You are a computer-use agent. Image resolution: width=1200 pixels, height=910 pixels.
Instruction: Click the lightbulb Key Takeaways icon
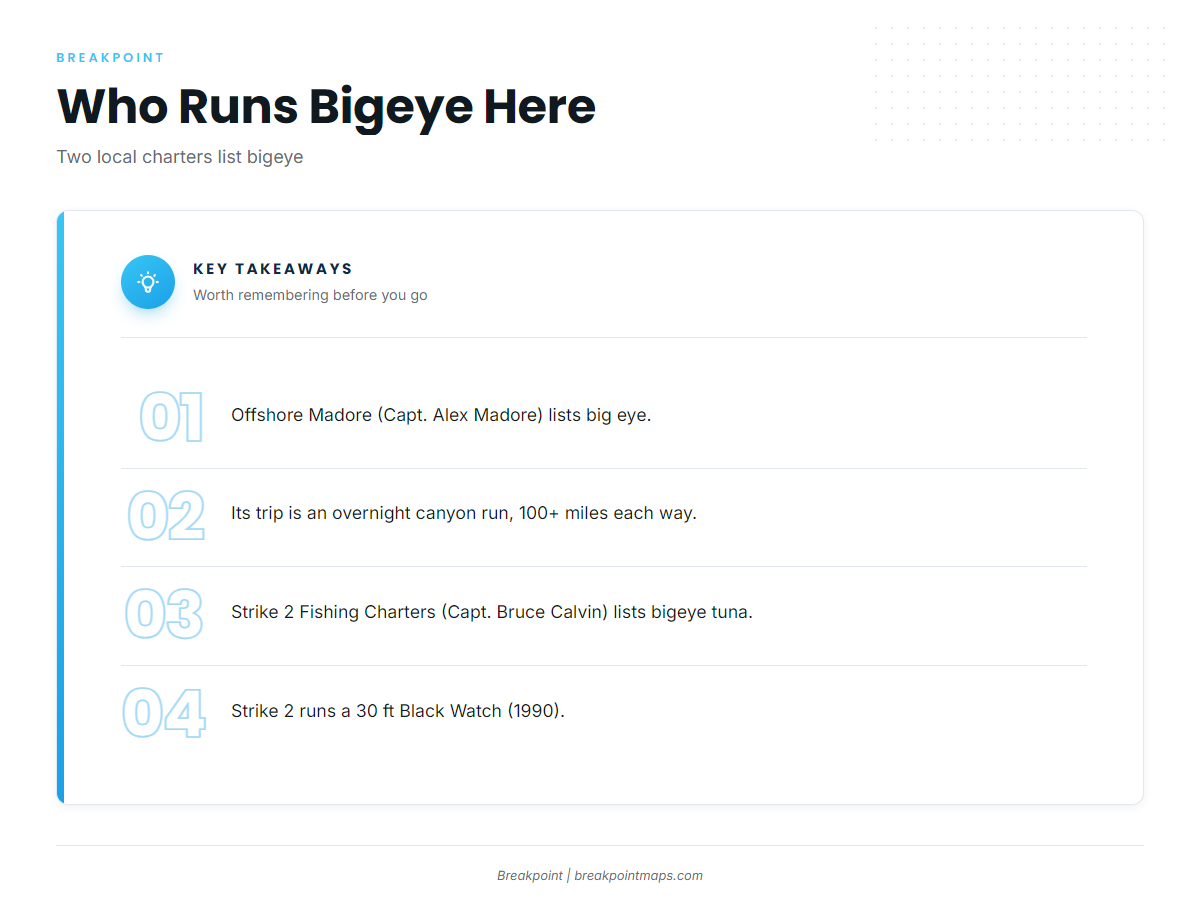coord(148,282)
